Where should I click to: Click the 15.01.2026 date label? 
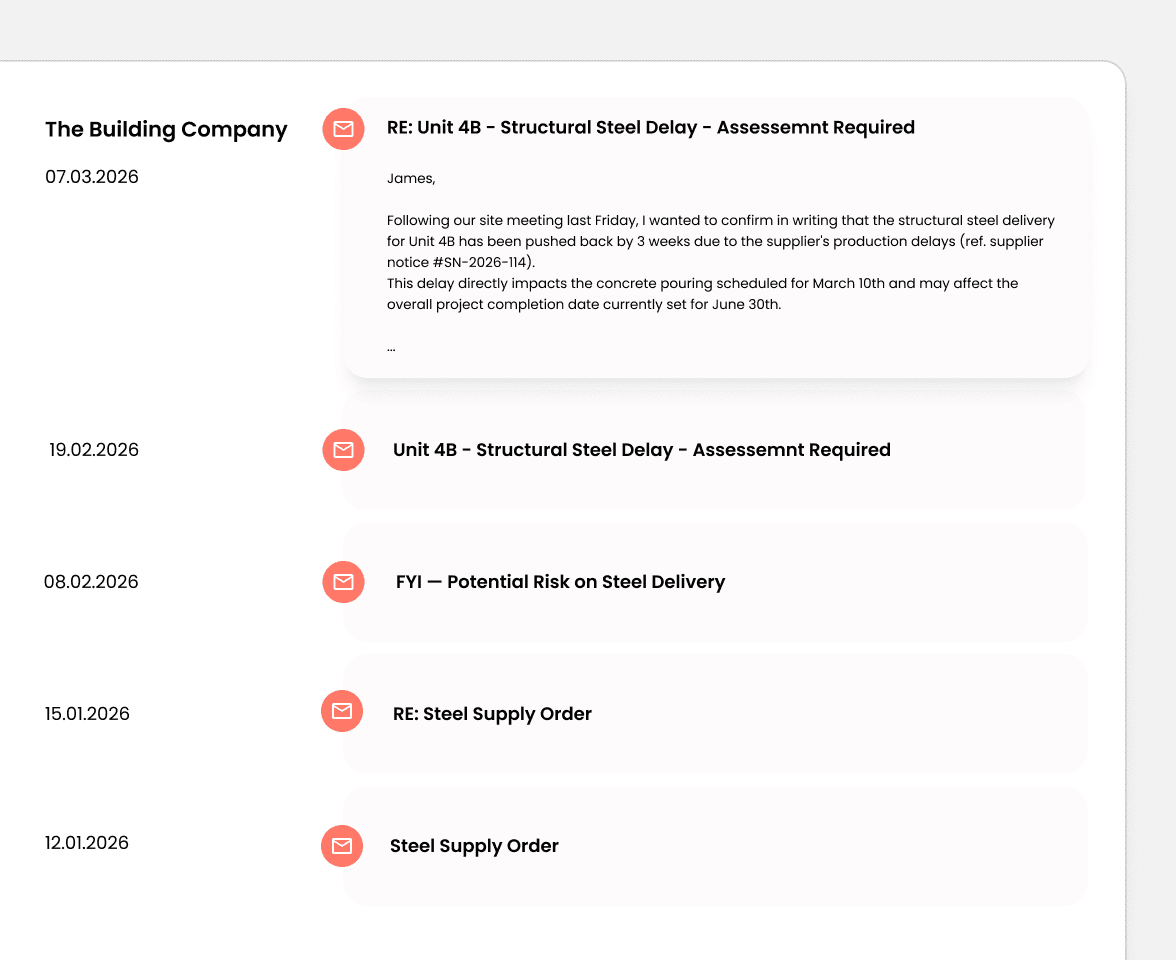pos(86,714)
